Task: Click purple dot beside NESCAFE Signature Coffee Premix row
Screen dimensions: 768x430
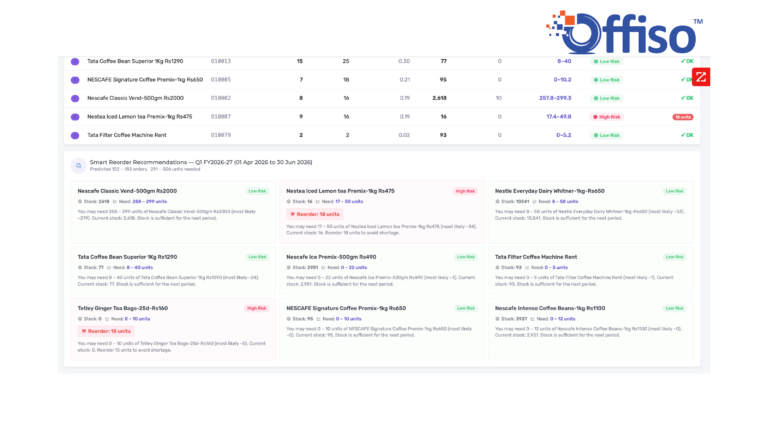Action: pyautogui.click(x=75, y=79)
